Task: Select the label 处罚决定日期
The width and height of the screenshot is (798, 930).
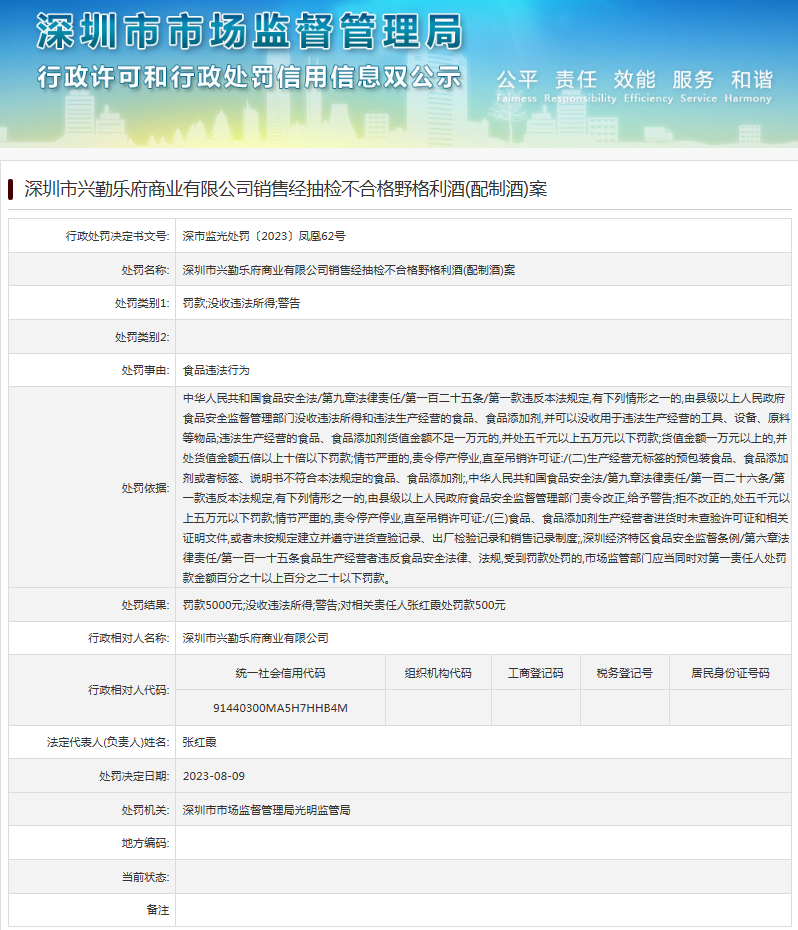Action: [x=134, y=776]
